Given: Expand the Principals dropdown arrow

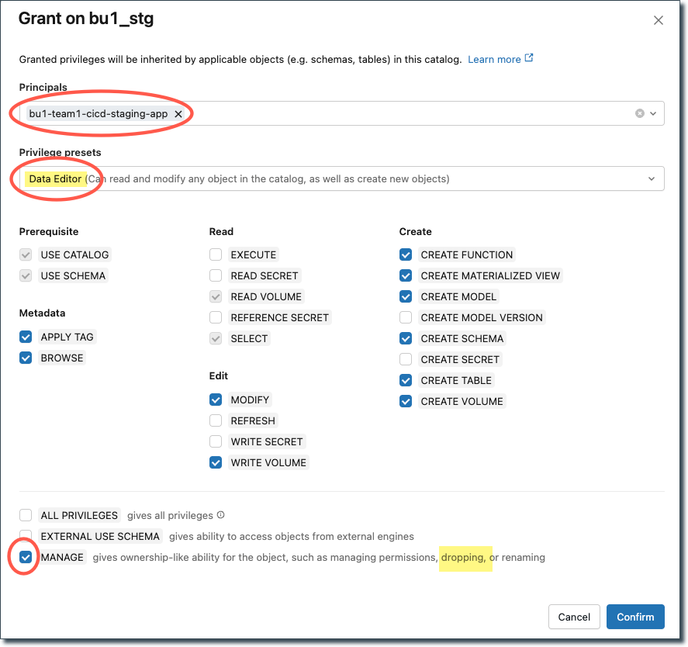Looking at the screenshot, I should [x=654, y=114].
